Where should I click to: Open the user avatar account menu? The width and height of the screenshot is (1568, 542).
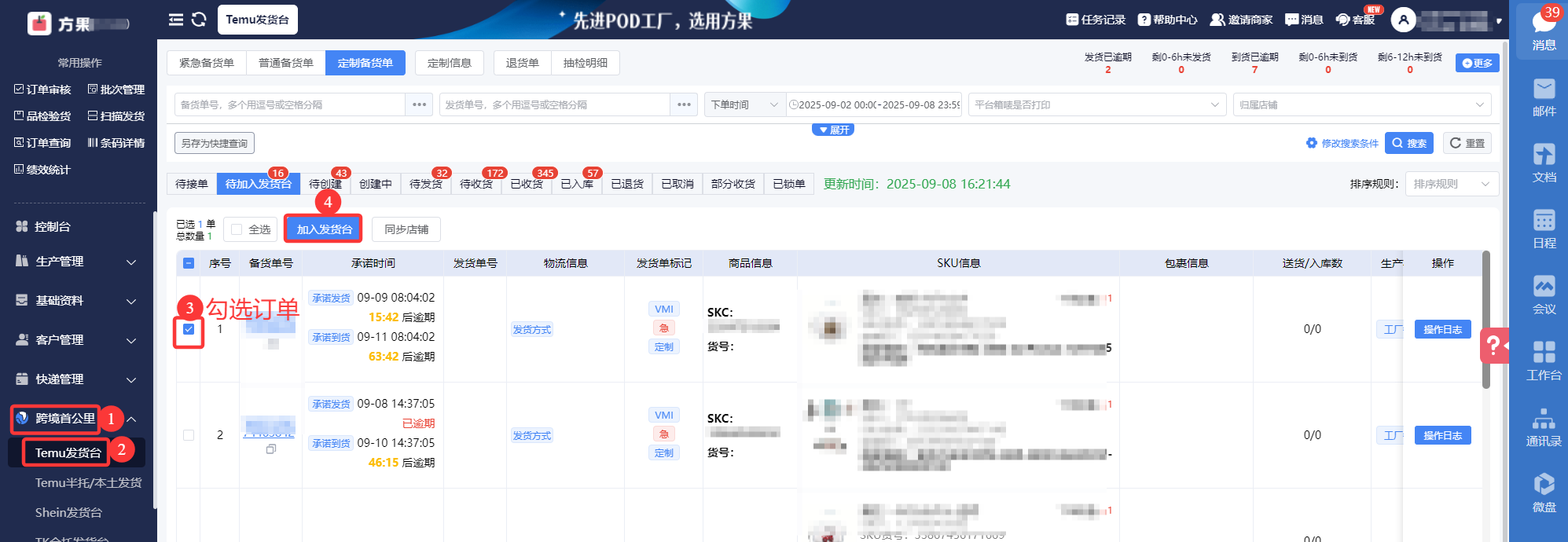1403,20
